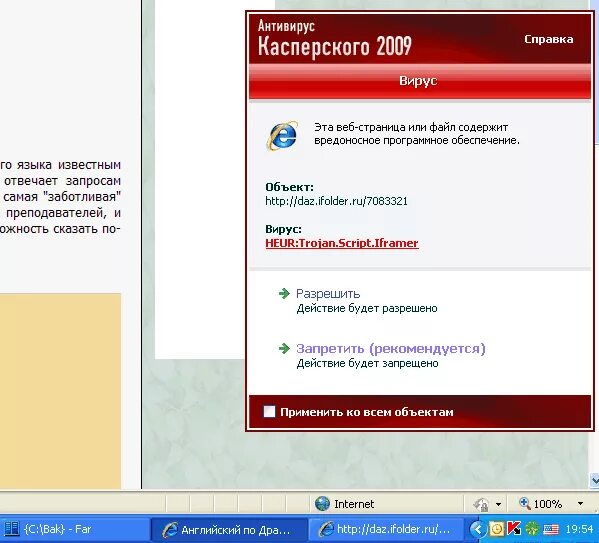Image resolution: width=599 pixels, height=543 pixels.
Task: Click the green arrow beside Запретить
Action: [284, 348]
